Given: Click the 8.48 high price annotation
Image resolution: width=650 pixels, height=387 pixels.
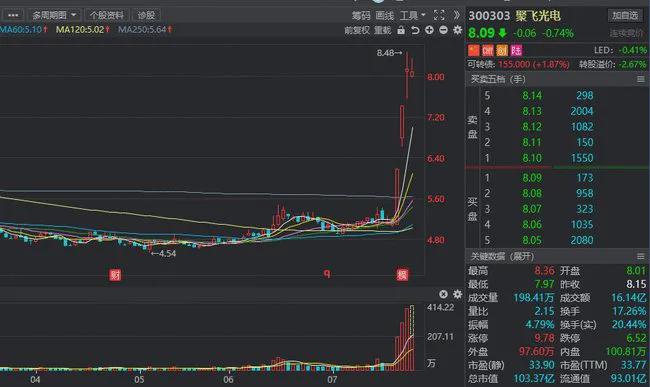Looking at the screenshot, I should tap(389, 53).
